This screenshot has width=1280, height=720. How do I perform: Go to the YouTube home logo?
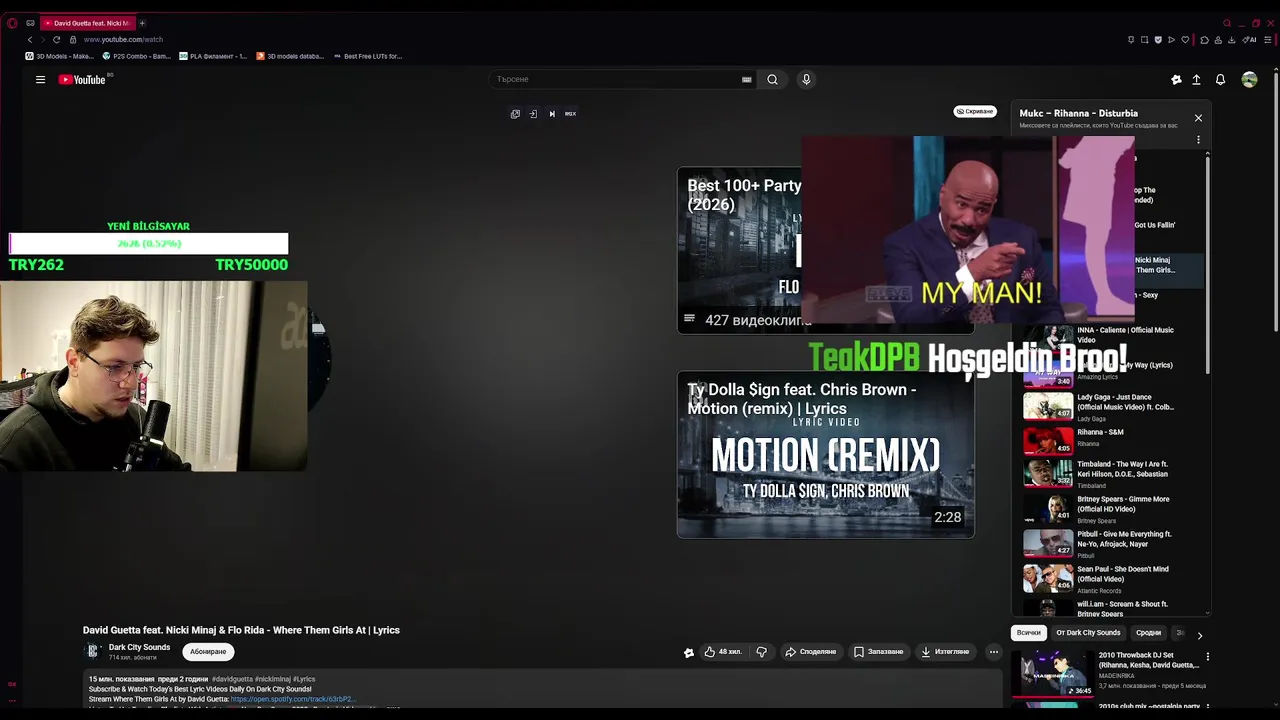point(82,80)
